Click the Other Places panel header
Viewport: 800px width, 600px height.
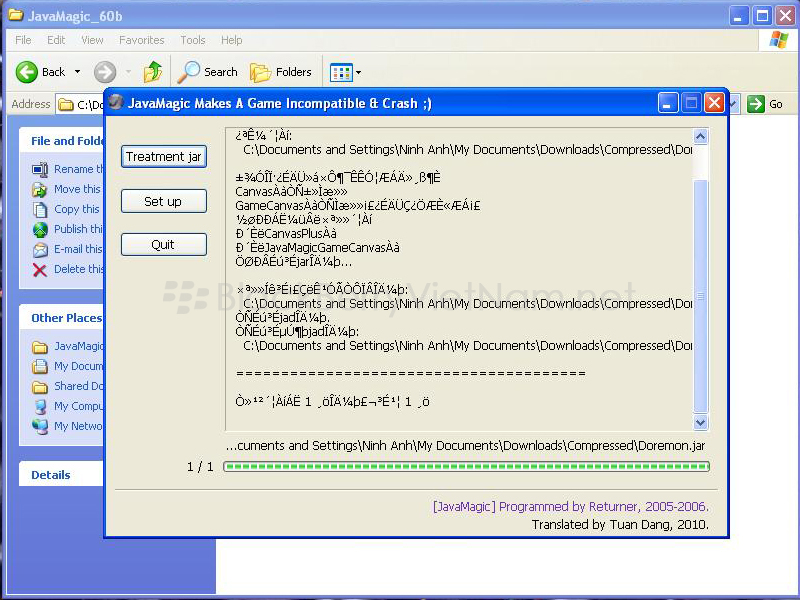[66, 318]
